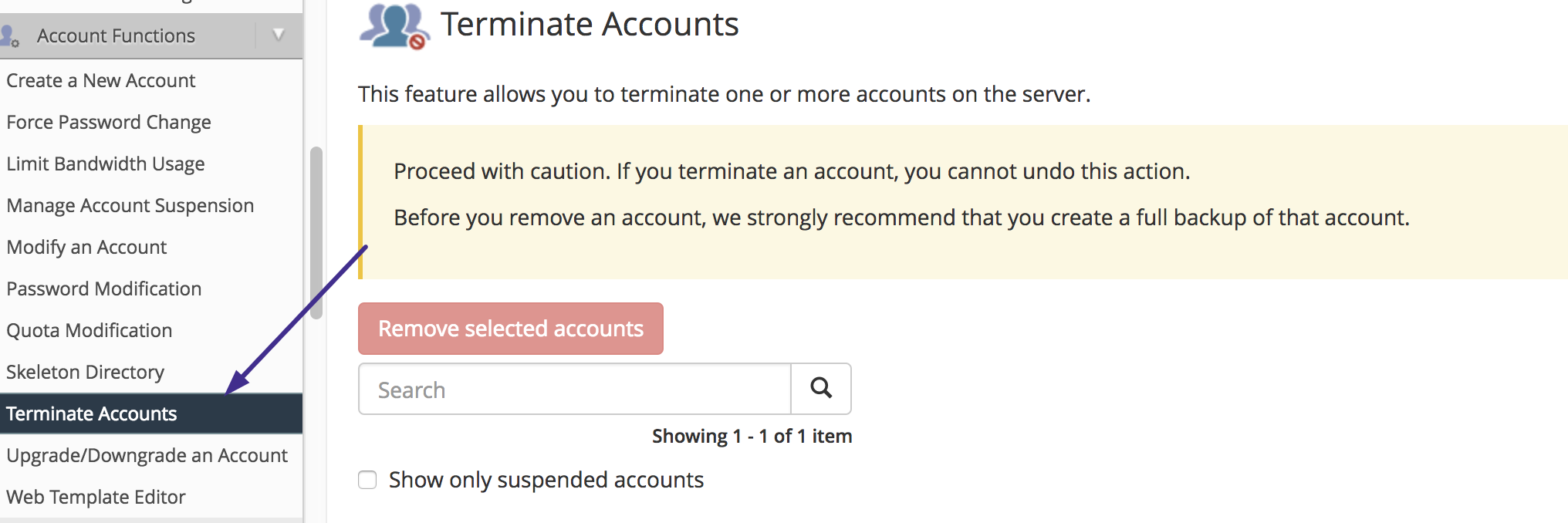The height and width of the screenshot is (523, 1568).
Task: Select Force Password Change menu item
Action: coord(109,123)
